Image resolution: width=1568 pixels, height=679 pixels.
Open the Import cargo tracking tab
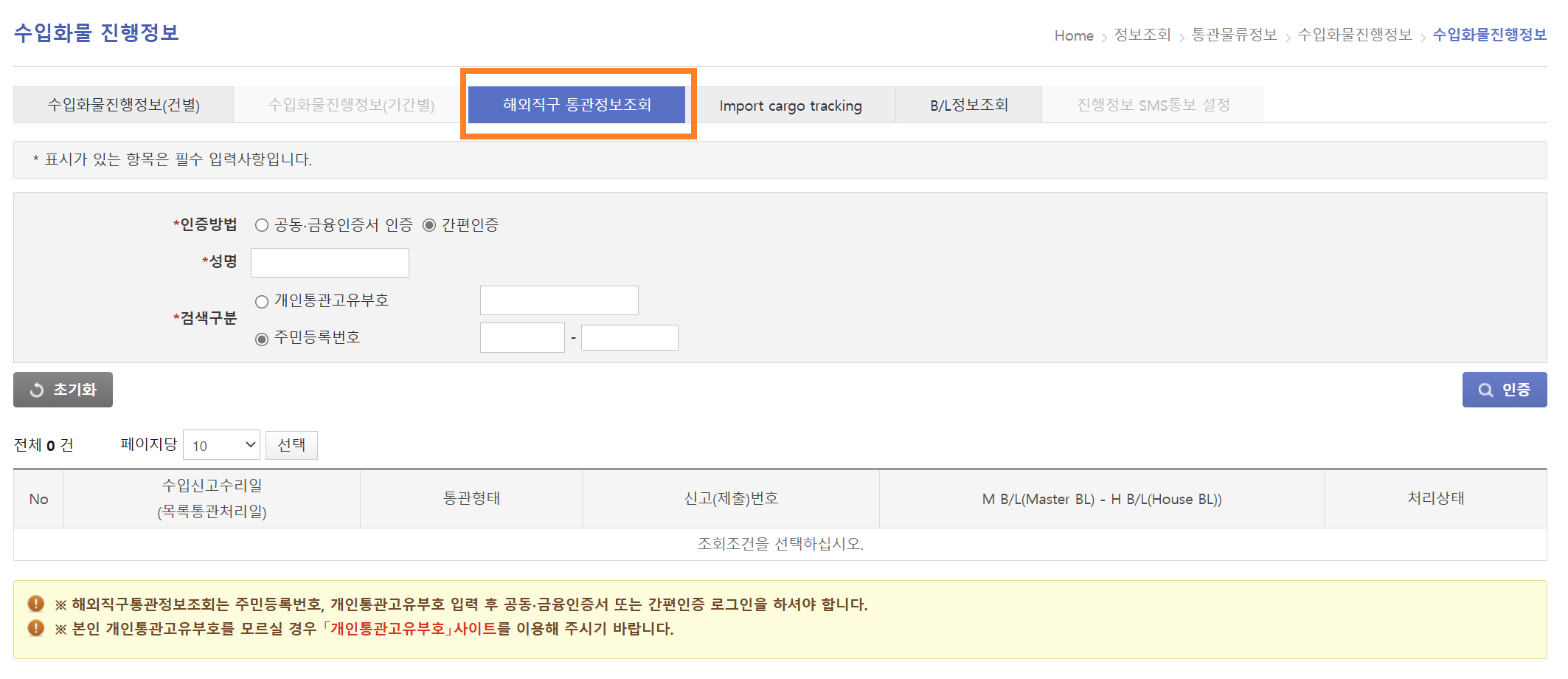pos(791,106)
